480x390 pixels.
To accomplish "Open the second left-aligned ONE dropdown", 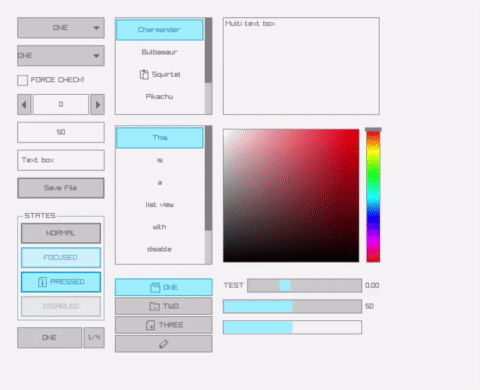I will pos(61,56).
